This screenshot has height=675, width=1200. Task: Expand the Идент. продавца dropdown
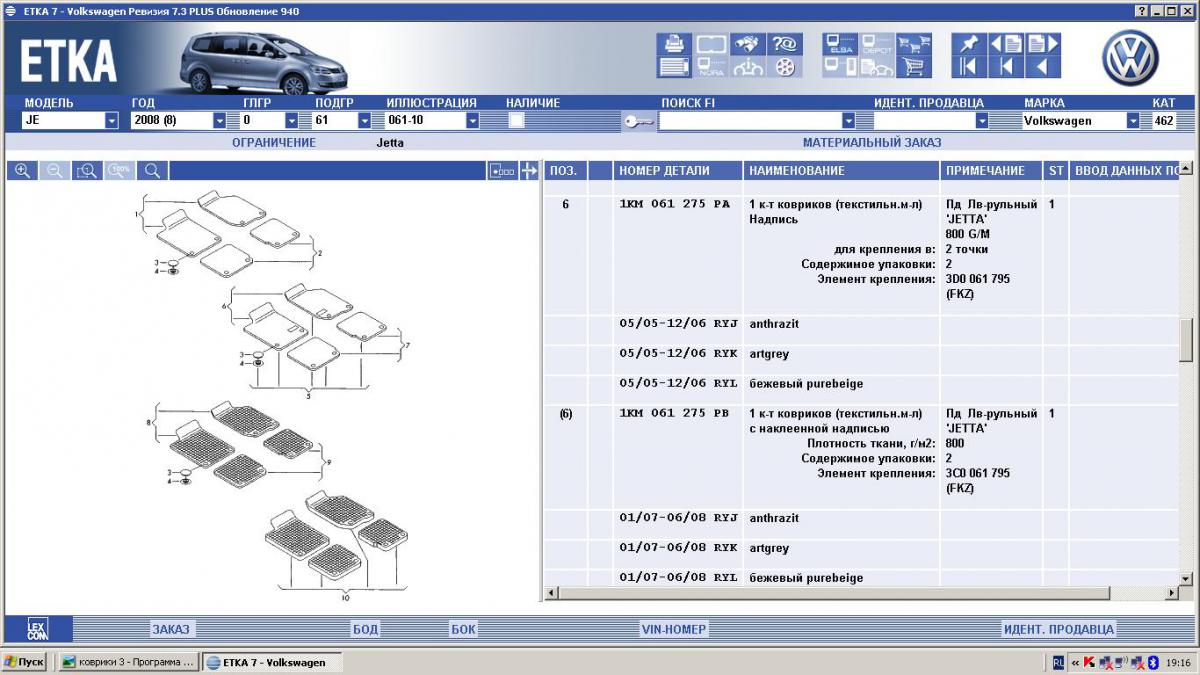coord(982,121)
